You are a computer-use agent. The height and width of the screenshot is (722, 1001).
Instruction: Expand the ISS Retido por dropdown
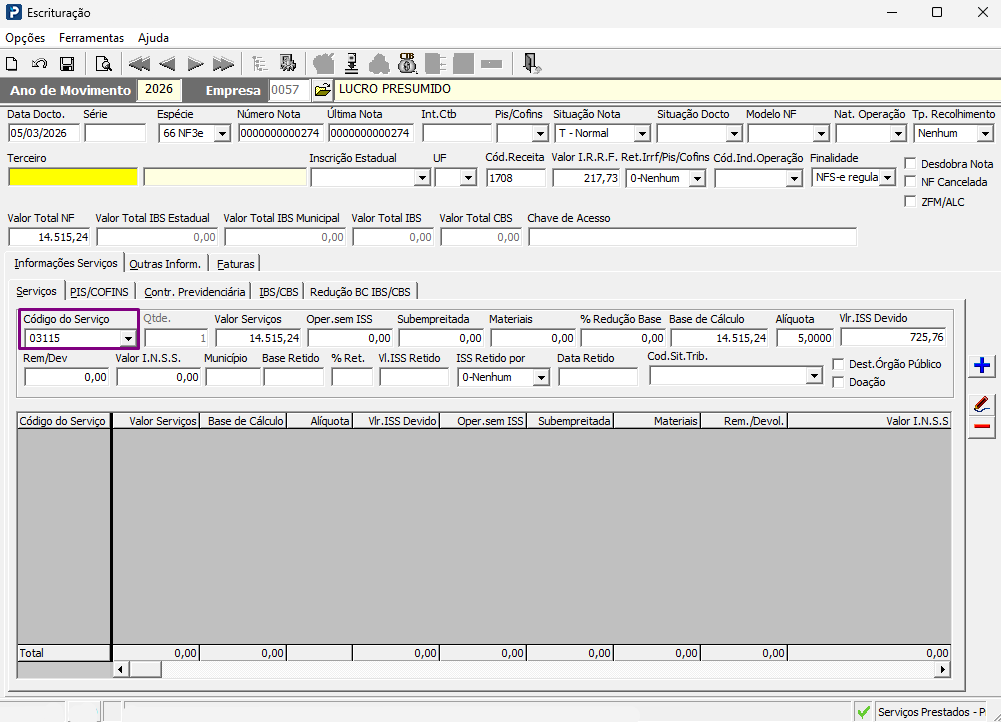541,378
